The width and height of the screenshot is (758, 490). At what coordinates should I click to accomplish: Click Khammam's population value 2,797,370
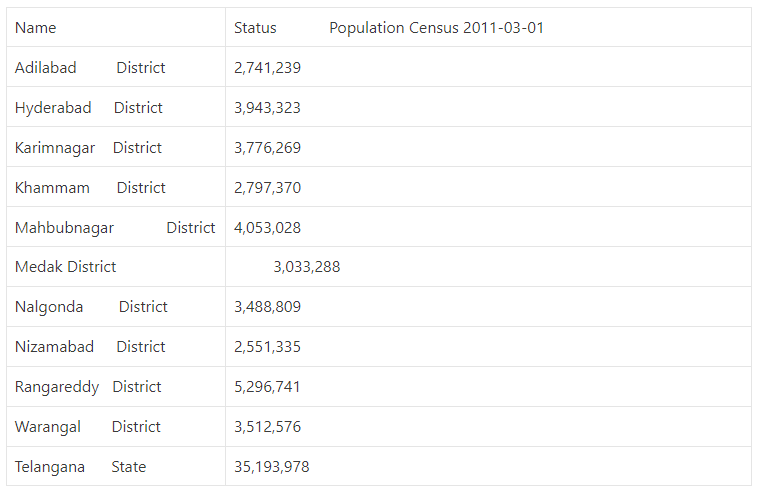point(267,188)
